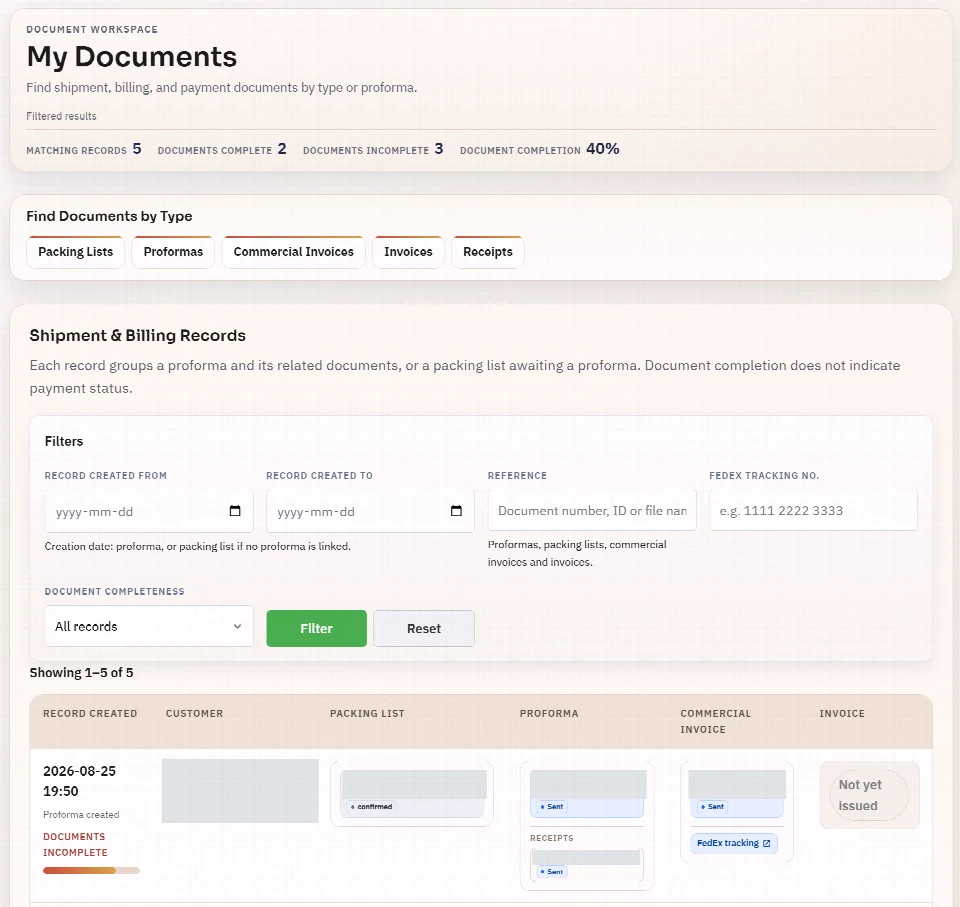Screen dimensions: 960x907
Task: Click the Reference search input
Action: (x=592, y=510)
